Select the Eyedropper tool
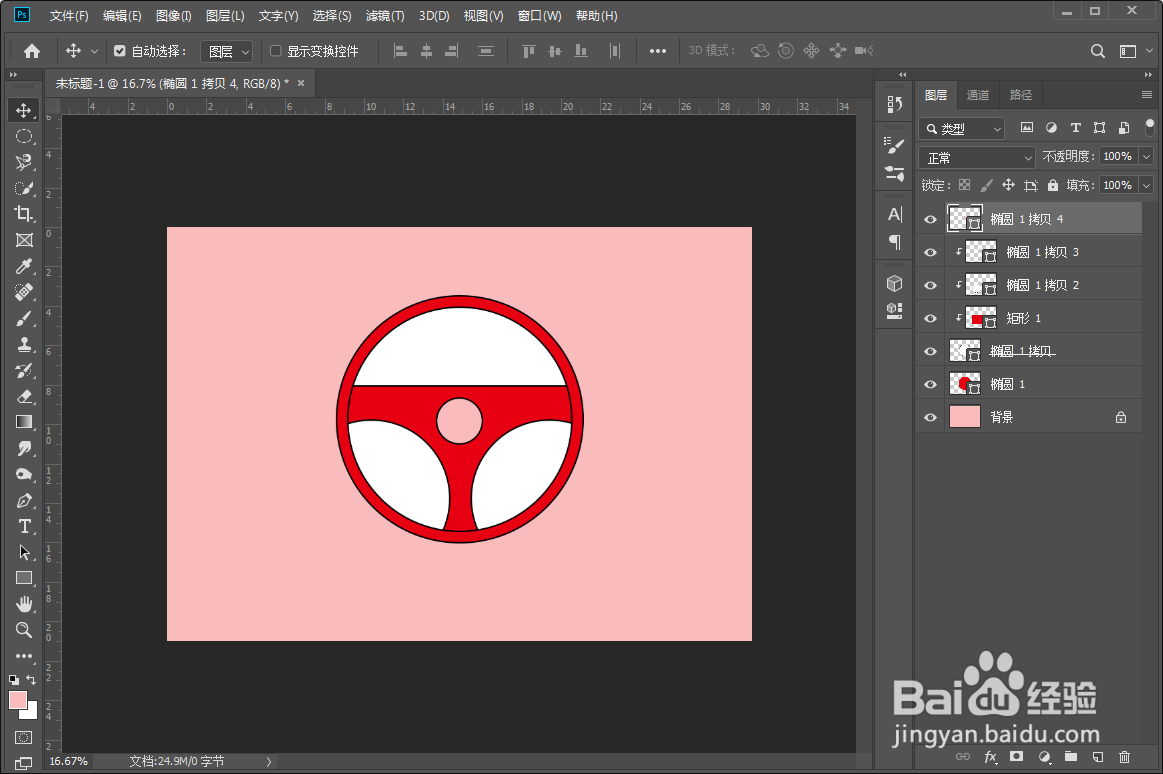This screenshot has height=774, width=1163. point(24,266)
